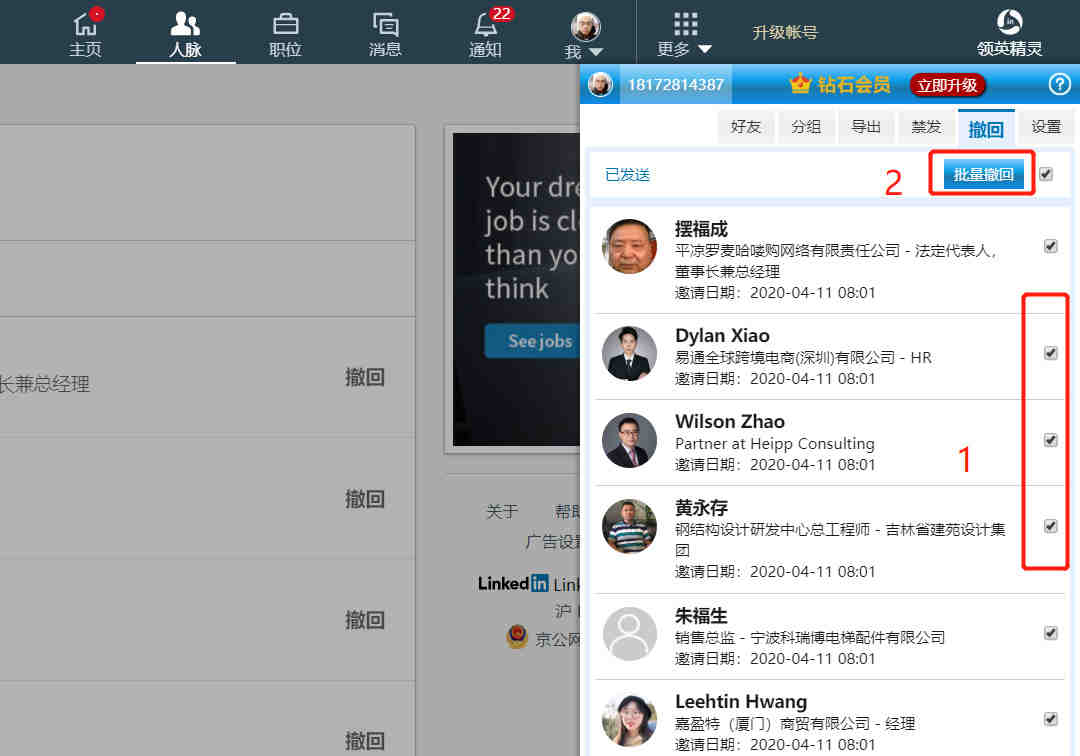Click the name 朱福生

coord(701,616)
